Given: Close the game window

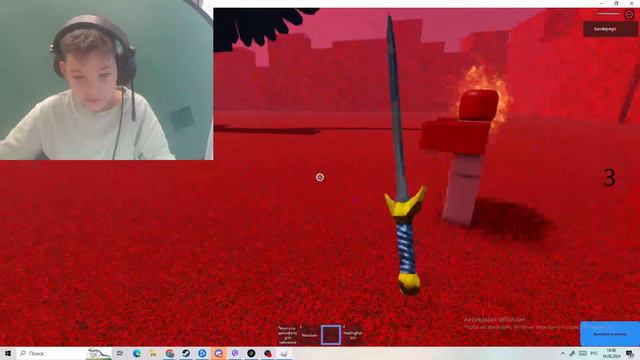Looking at the screenshot, I should pos(631,3).
